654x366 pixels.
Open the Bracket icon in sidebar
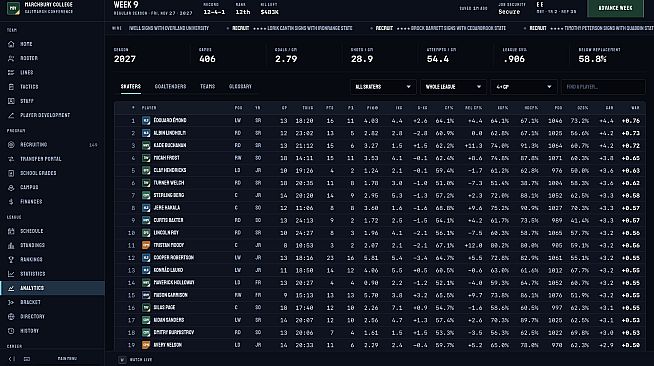(x=11, y=302)
